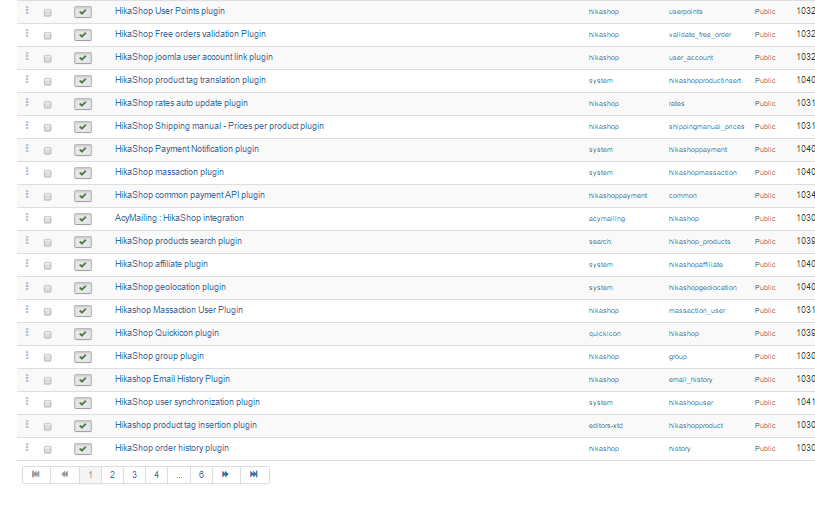The width and height of the screenshot is (815, 512).
Task: Tick the HikaShop affiliate plugin checkbox
Action: coord(48,265)
